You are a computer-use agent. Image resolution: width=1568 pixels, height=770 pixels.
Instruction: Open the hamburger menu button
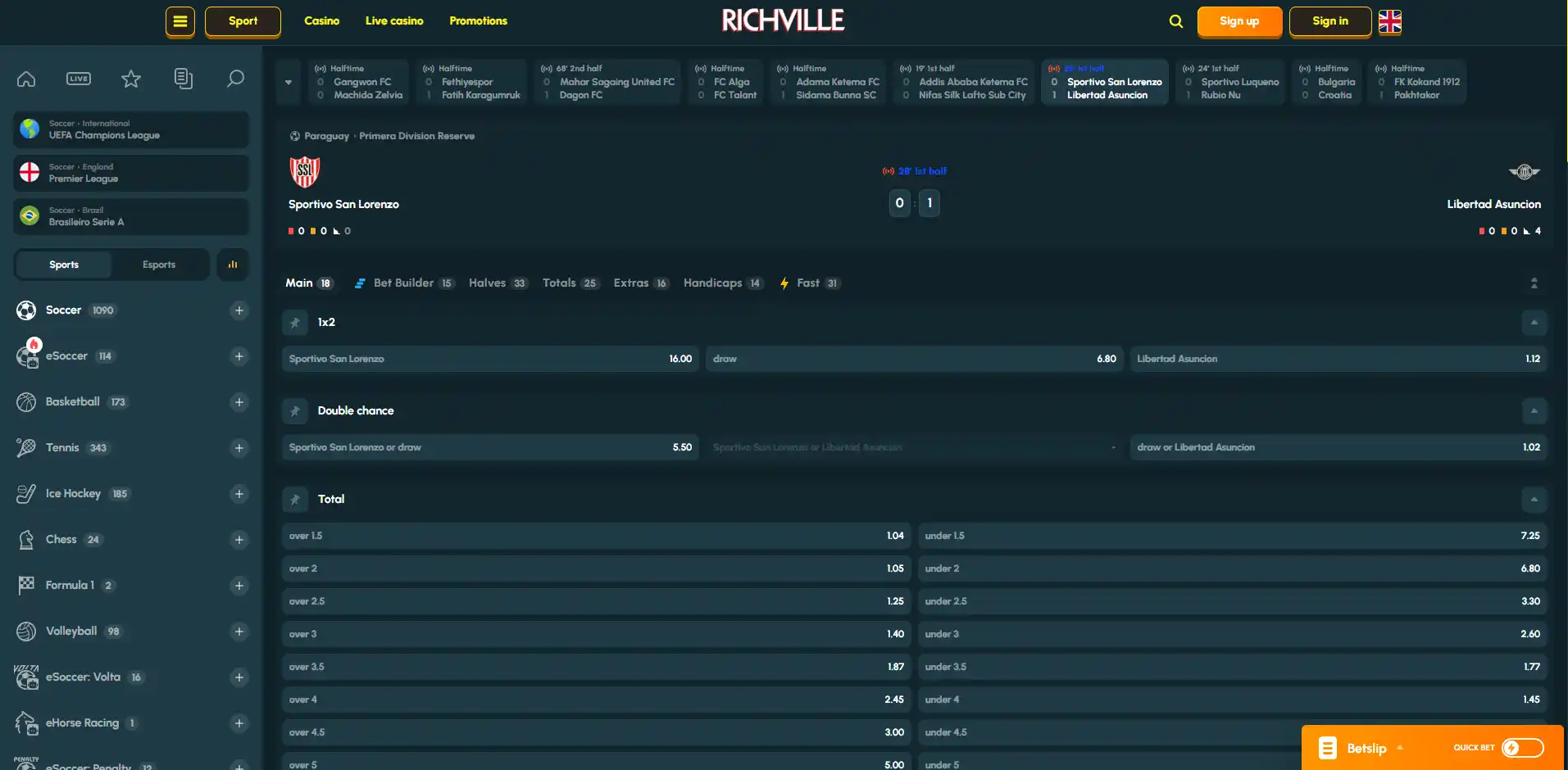tap(180, 21)
